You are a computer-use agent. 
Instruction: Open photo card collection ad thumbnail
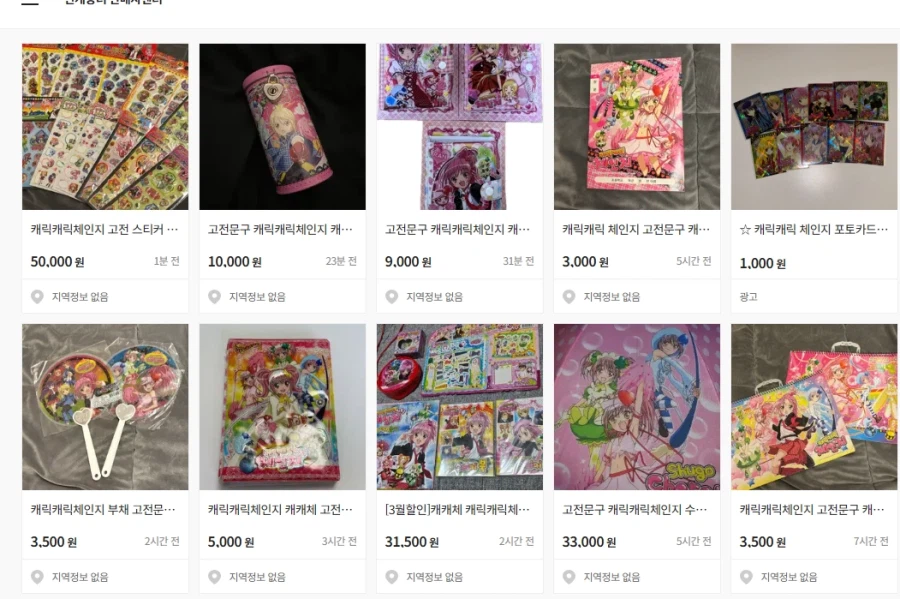[x=814, y=127]
